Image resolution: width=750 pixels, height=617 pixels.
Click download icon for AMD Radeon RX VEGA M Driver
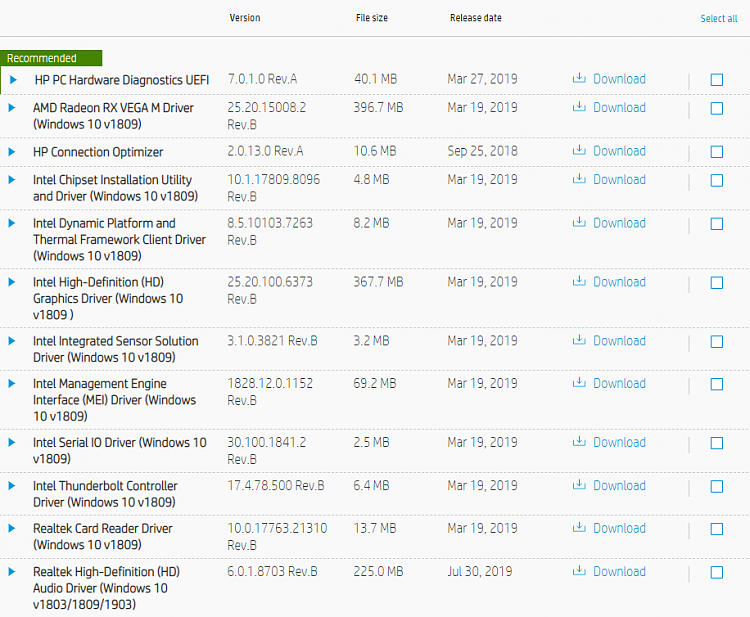pyautogui.click(x=579, y=108)
